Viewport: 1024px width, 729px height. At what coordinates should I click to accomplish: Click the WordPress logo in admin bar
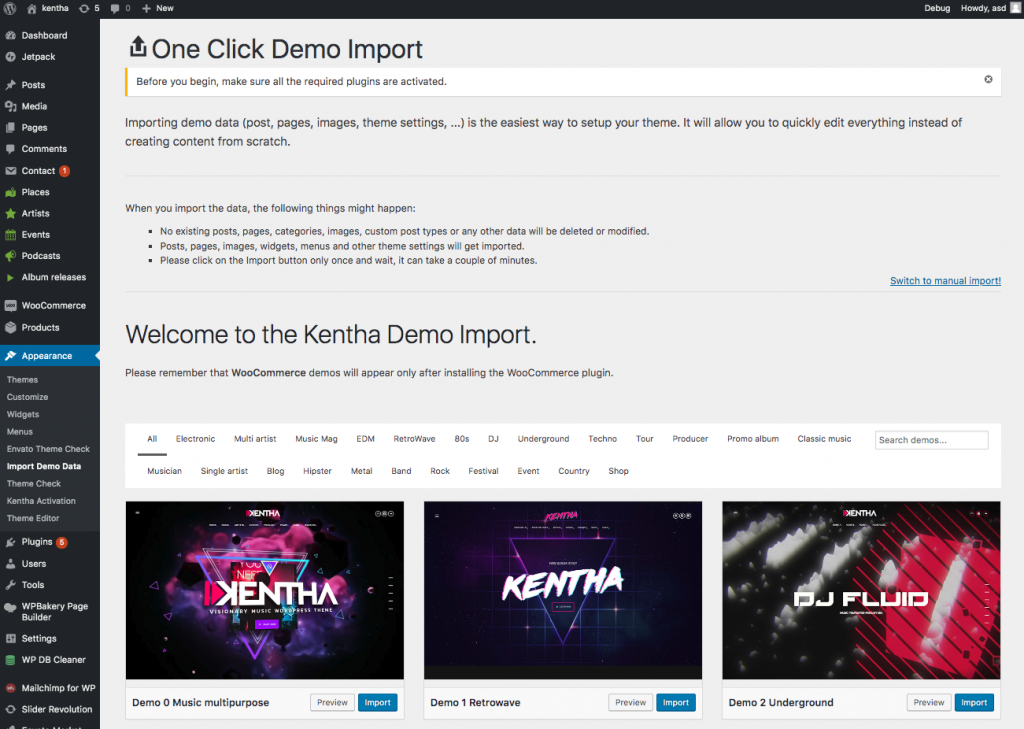pyautogui.click(x=10, y=8)
